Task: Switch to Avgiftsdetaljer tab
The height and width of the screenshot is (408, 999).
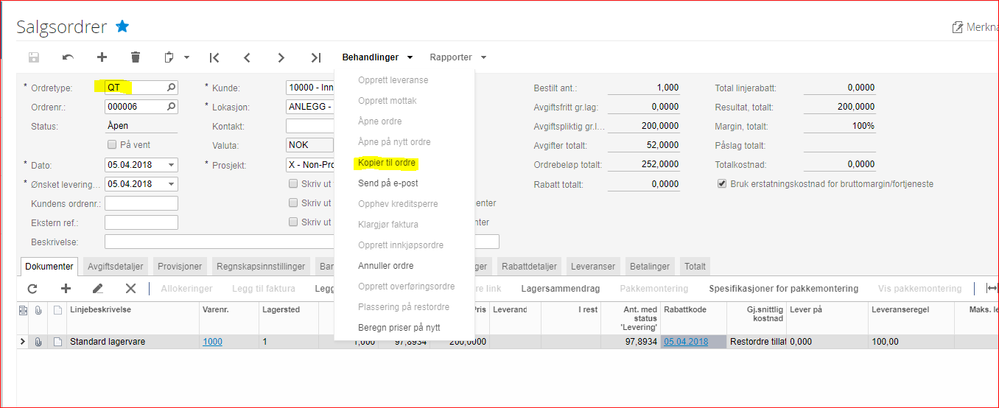Action: (x=116, y=266)
